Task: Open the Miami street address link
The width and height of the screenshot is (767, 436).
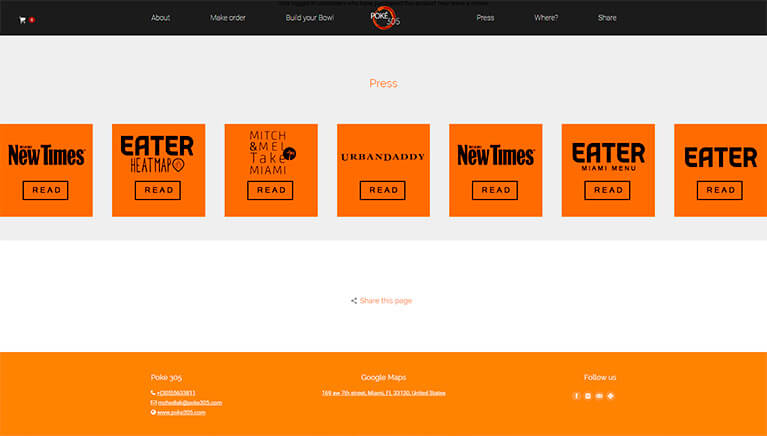Action: pyautogui.click(x=384, y=393)
